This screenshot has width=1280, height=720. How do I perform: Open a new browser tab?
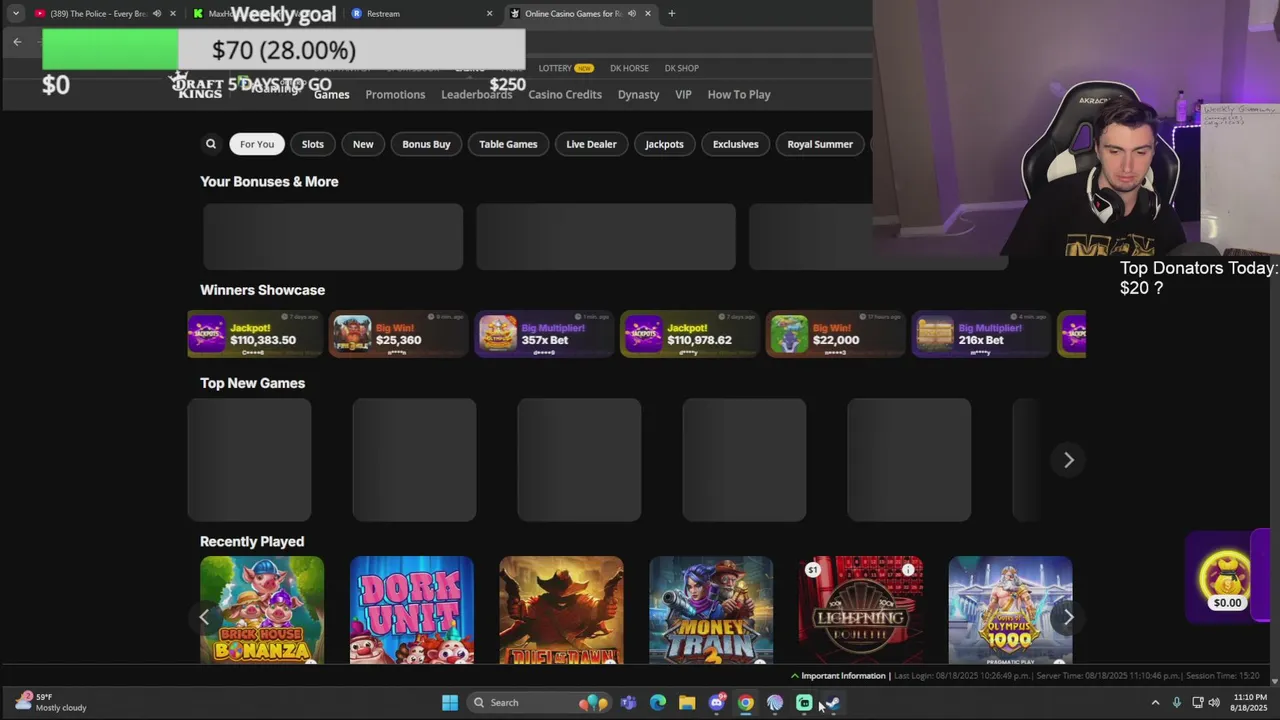(671, 14)
